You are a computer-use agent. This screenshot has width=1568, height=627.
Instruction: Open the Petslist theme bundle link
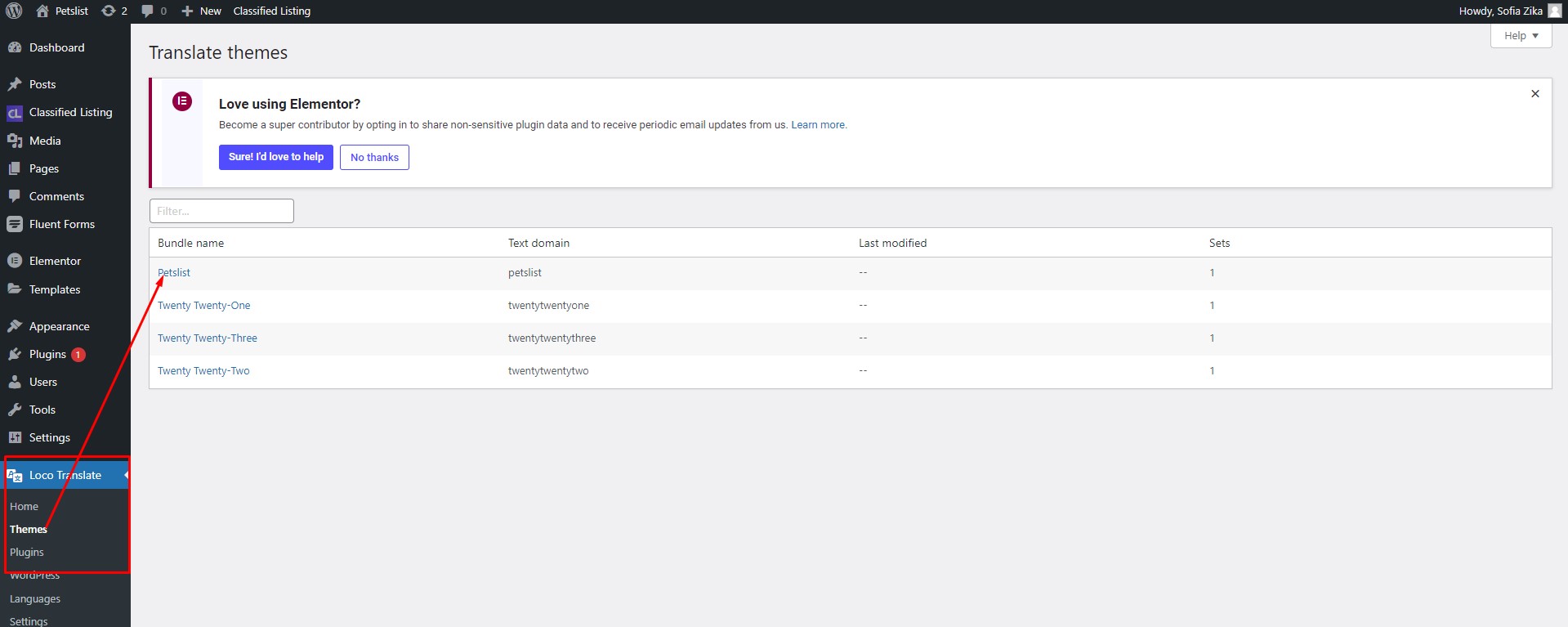pyautogui.click(x=174, y=273)
